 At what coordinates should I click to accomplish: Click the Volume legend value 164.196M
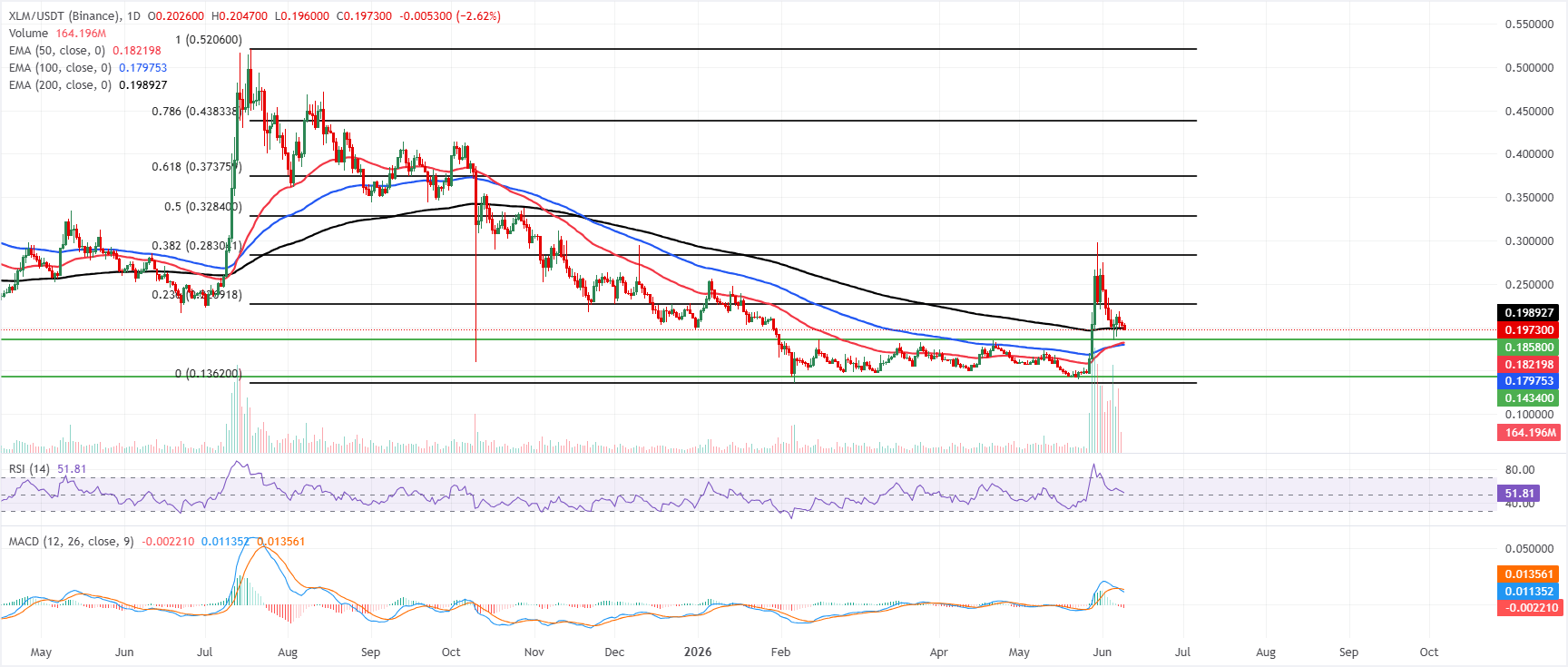click(x=81, y=34)
